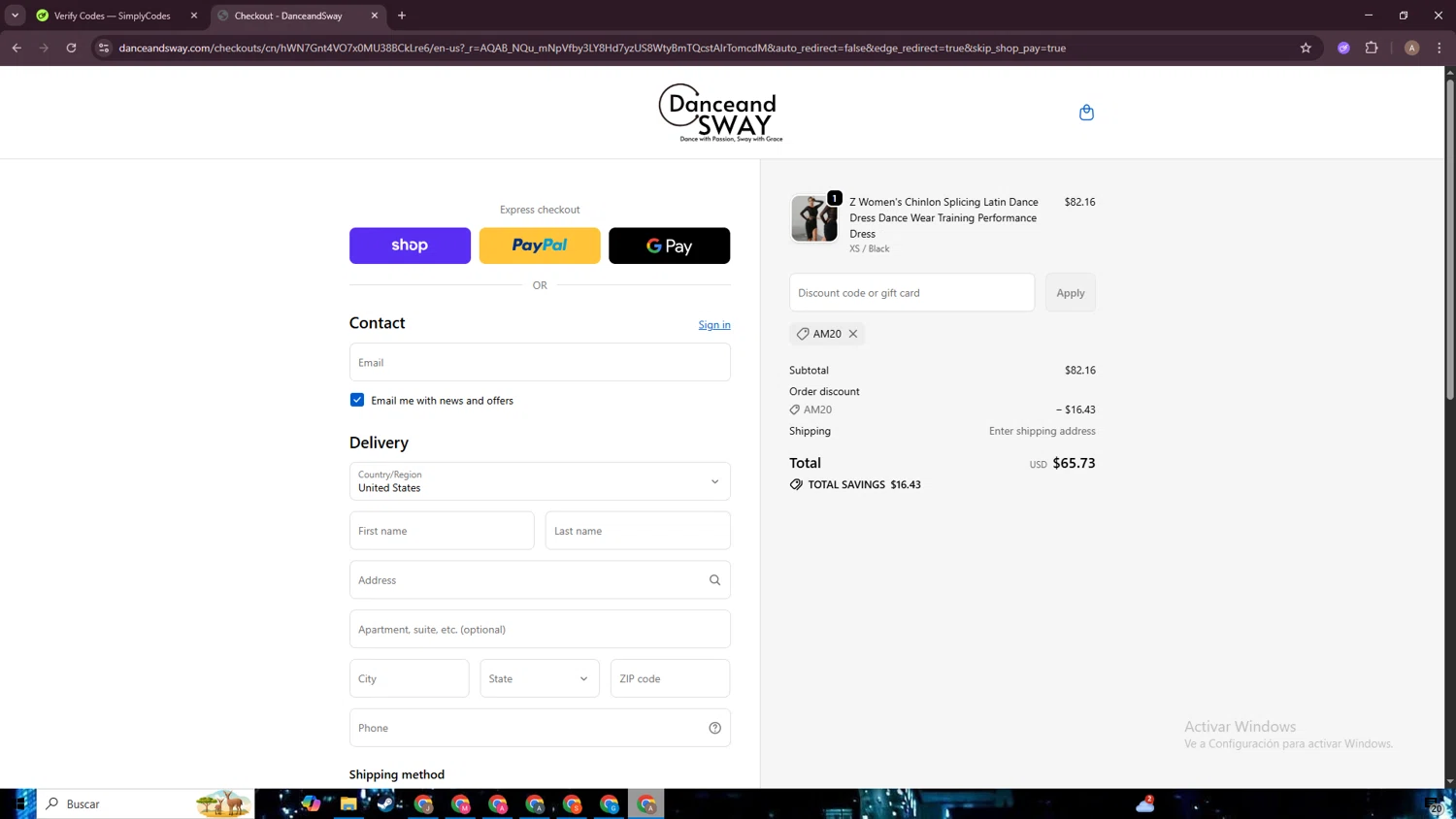Viewport: 1456px width, 819px height.
Task: Open Chrome profile M in the taskbar
Action: [460, 803]
